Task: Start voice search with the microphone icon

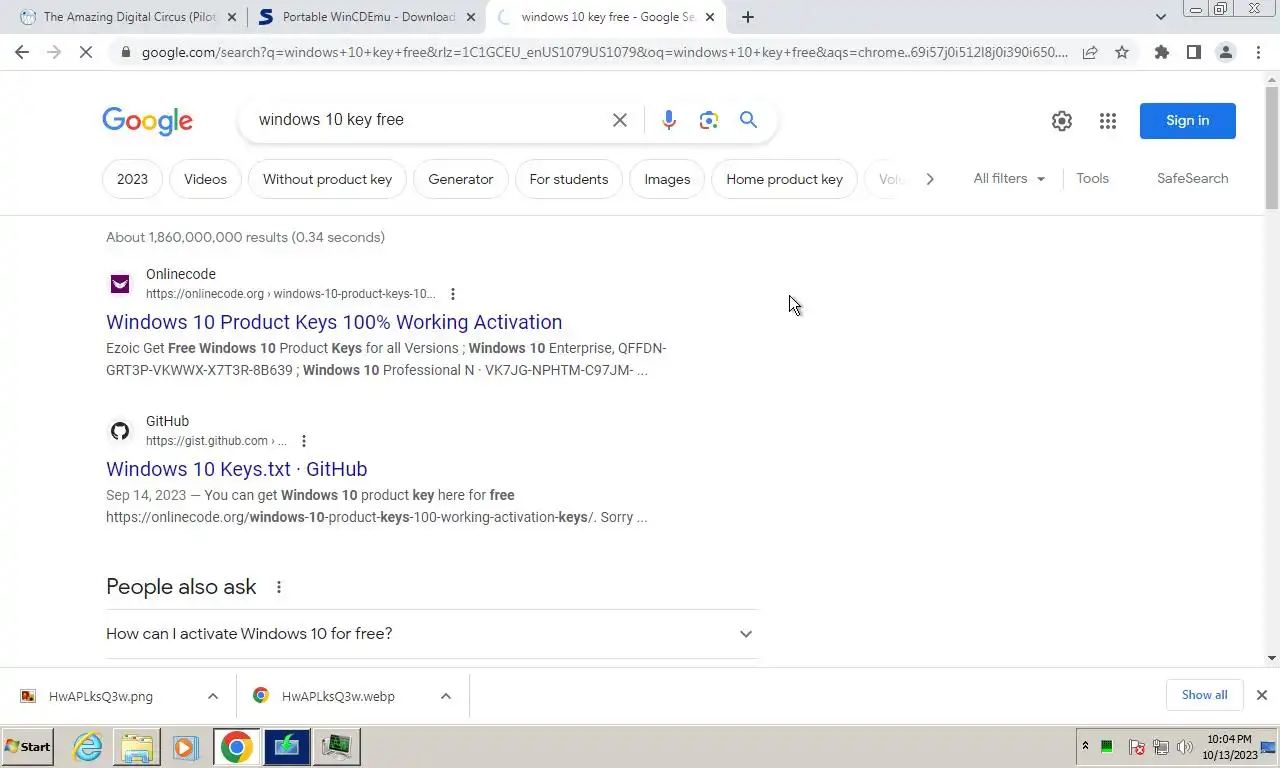Action: pos(669,120)
